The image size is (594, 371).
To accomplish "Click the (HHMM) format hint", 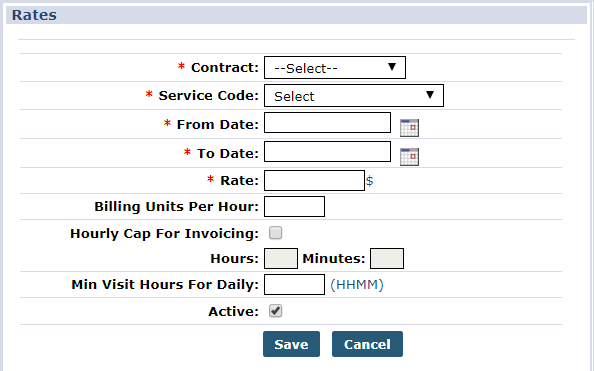I will point(357,284).
